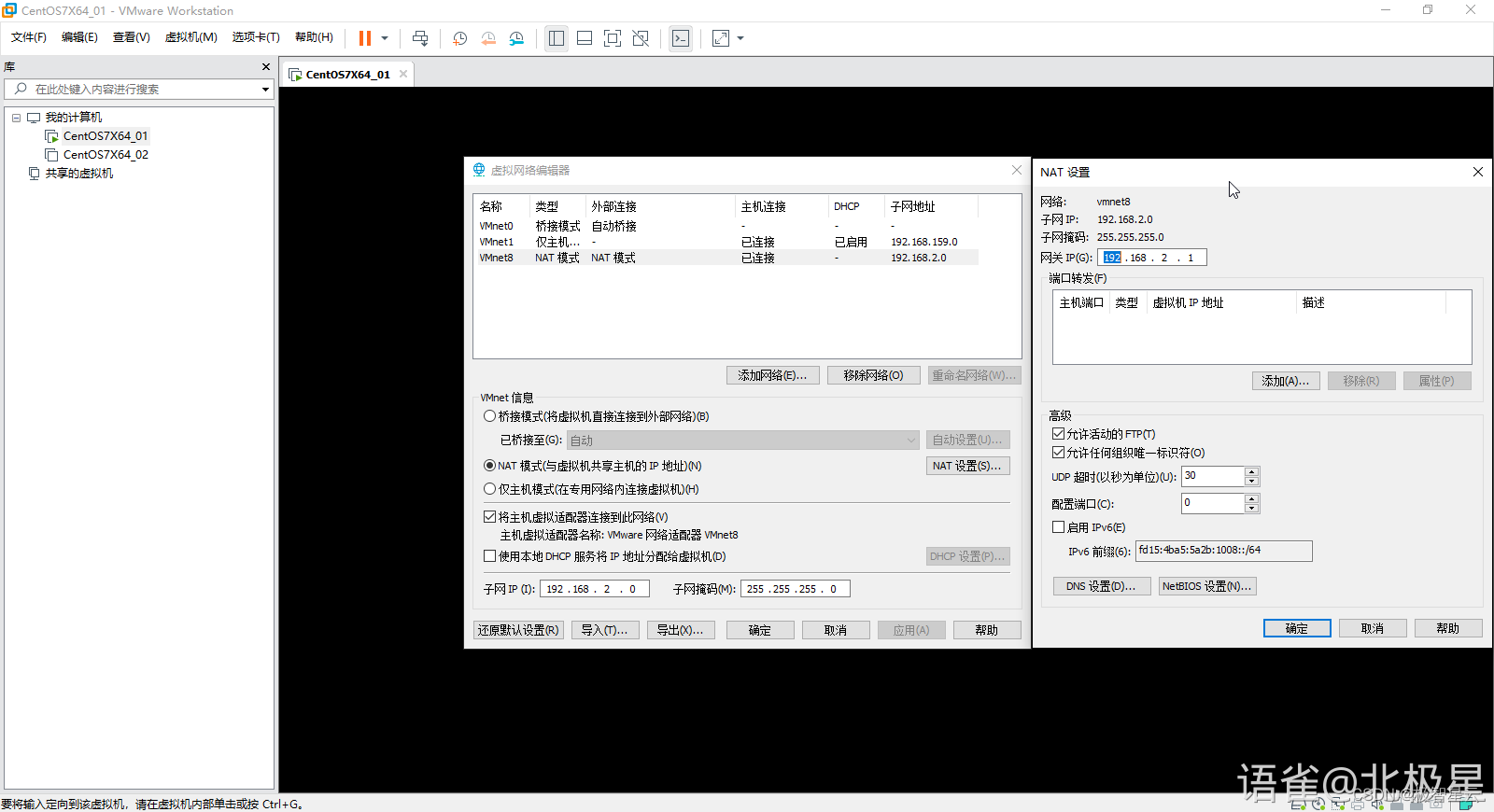Toggle 允许活动的 FTP checkbox

tap(1058, 434)
